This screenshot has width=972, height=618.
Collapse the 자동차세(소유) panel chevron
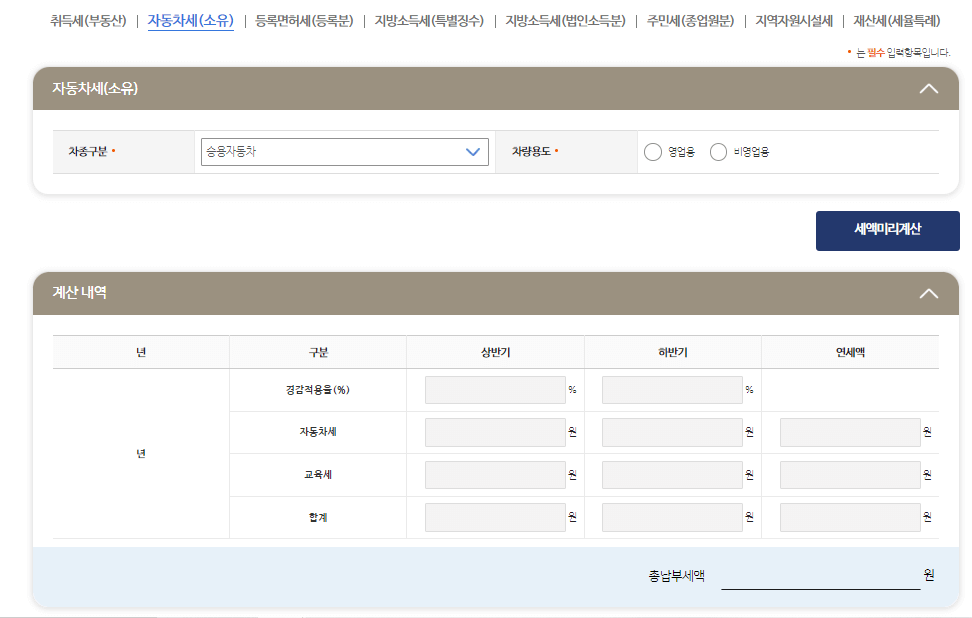928,88
